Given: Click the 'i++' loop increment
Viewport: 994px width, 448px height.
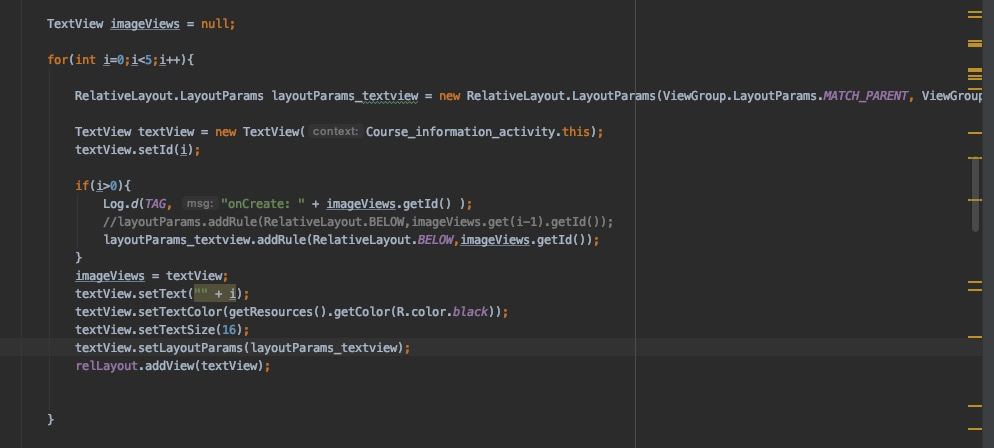Looking at the screenshot, I should 170,60.
